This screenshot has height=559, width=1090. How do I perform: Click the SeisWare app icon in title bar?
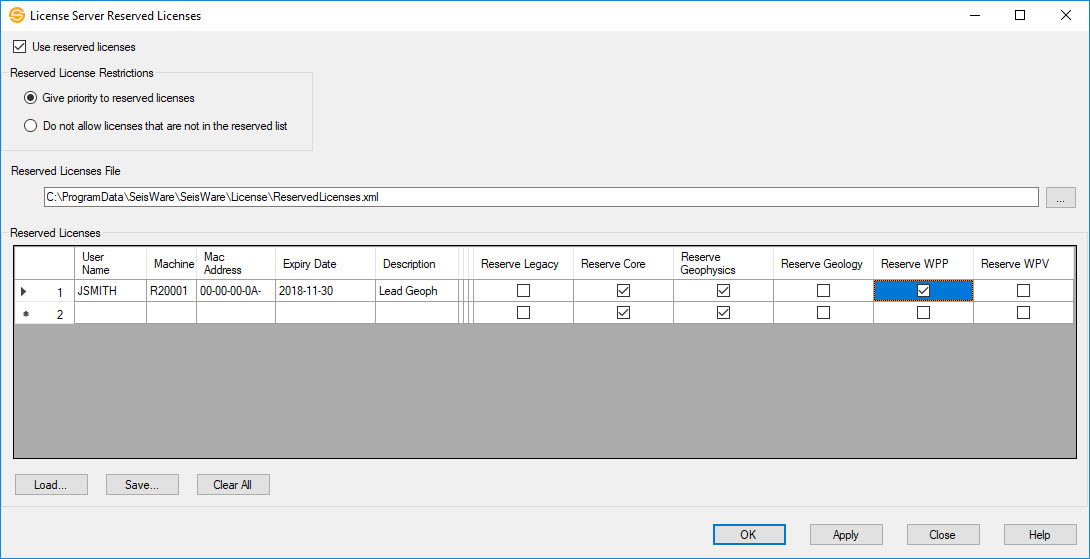click(x=16, y=16)
